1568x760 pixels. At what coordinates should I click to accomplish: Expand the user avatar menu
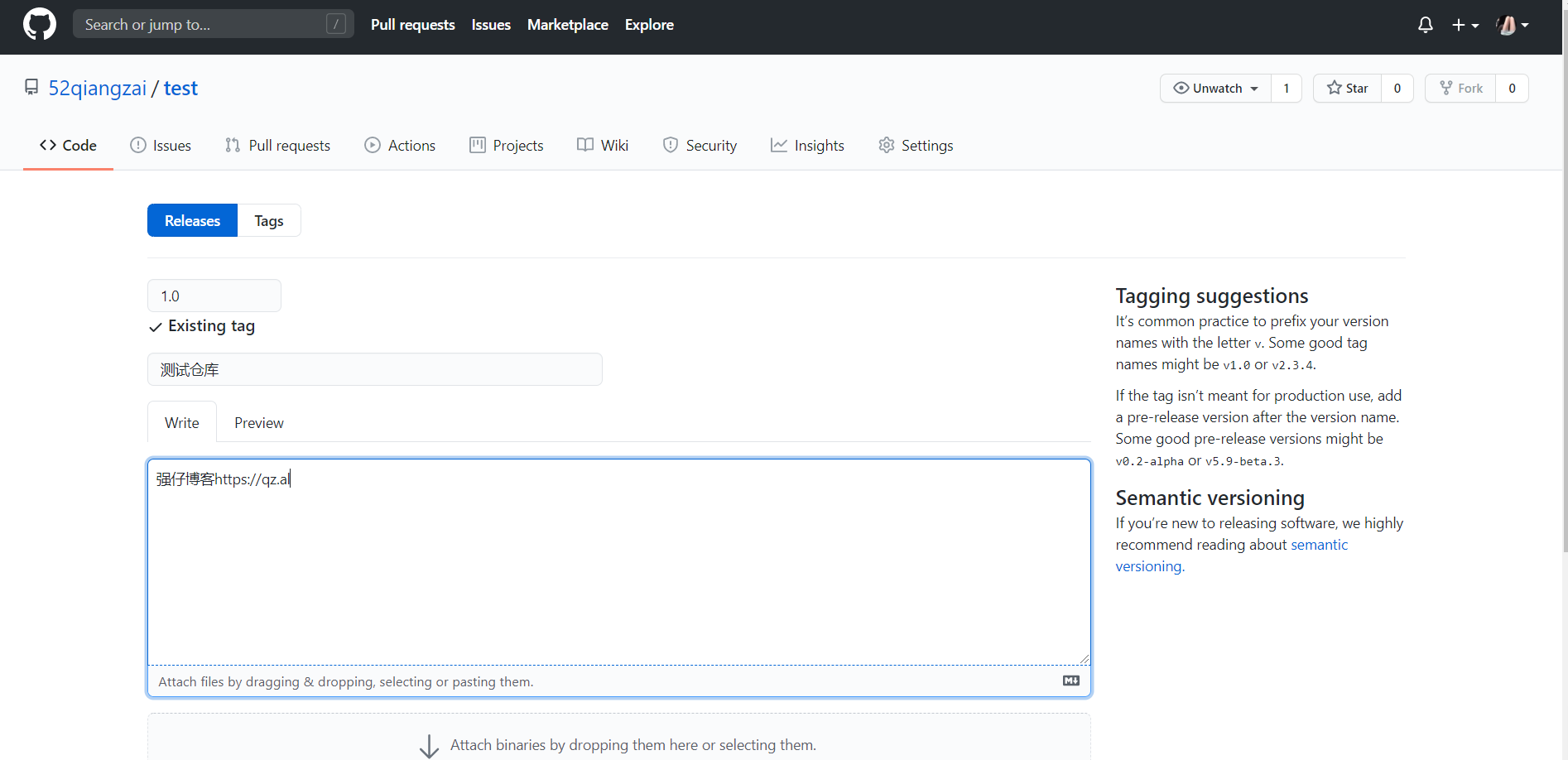click(x=1512, y=25)
